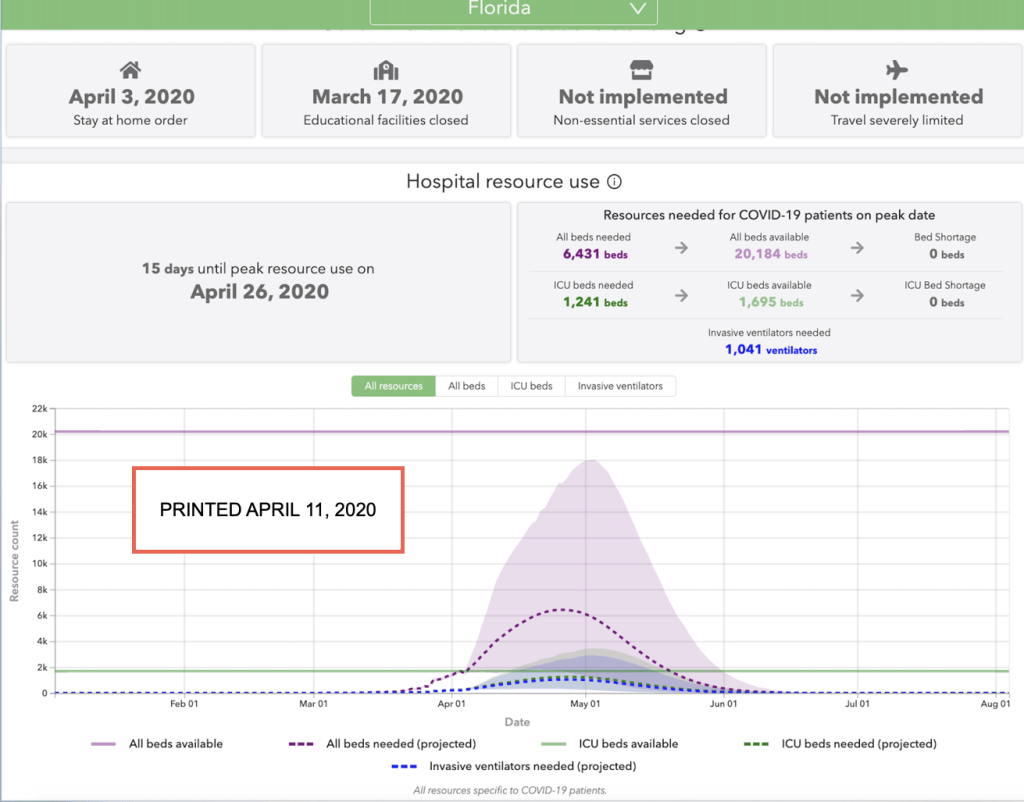1024x802 pixels.
Task: Click the house icon above April 3, 2020
Action: click(130, 70)
